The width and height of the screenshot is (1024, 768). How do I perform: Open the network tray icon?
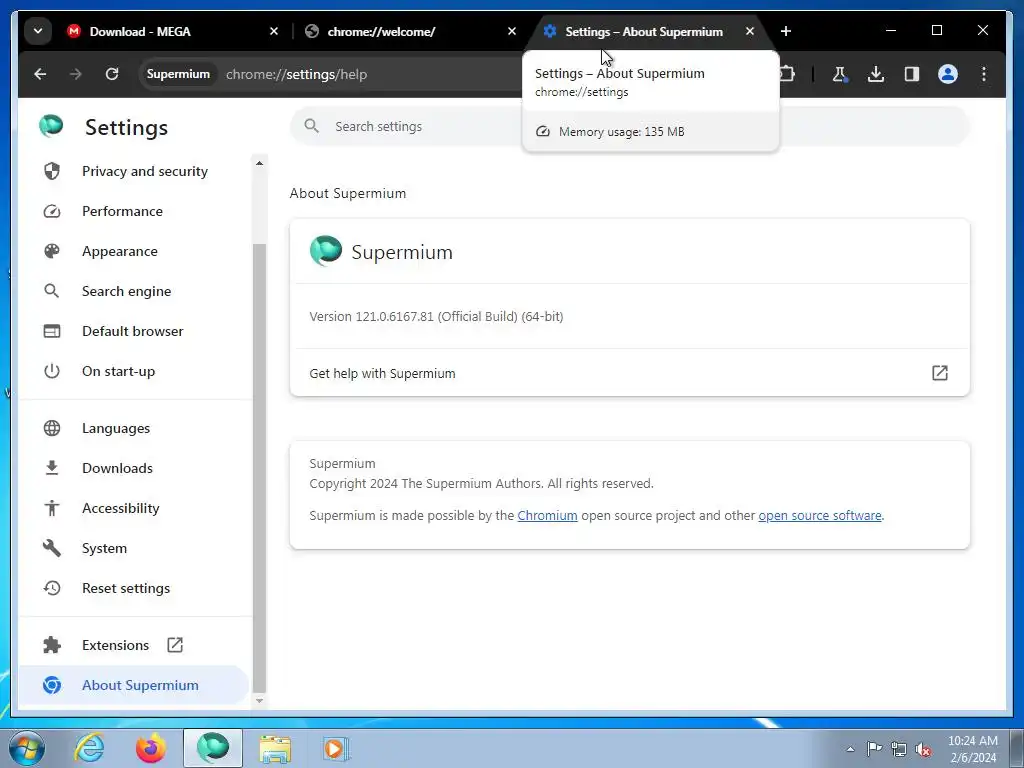pos(899,749)
